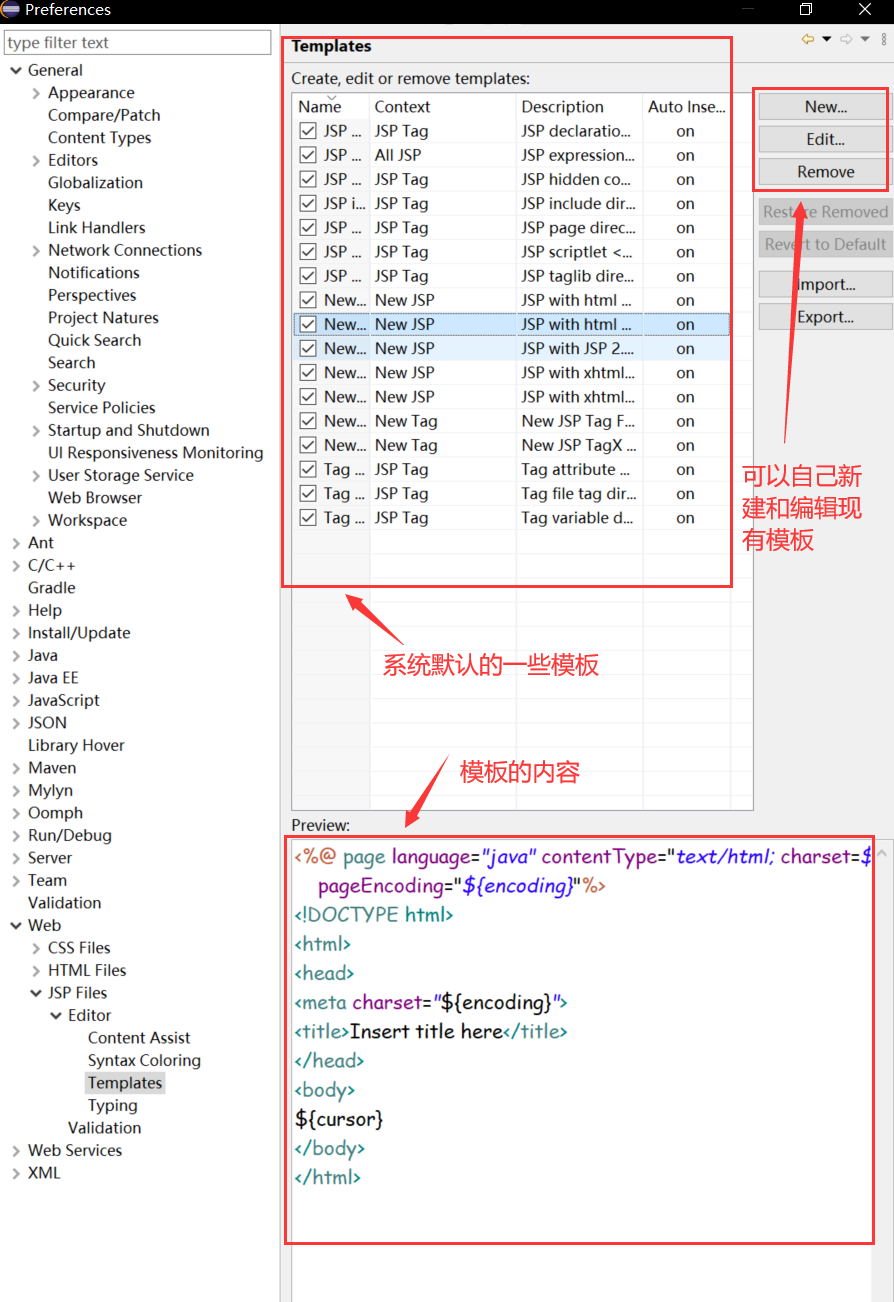Expand the Web Services node
This screenshot has height=1302, width=894.
coord(18,1149)
